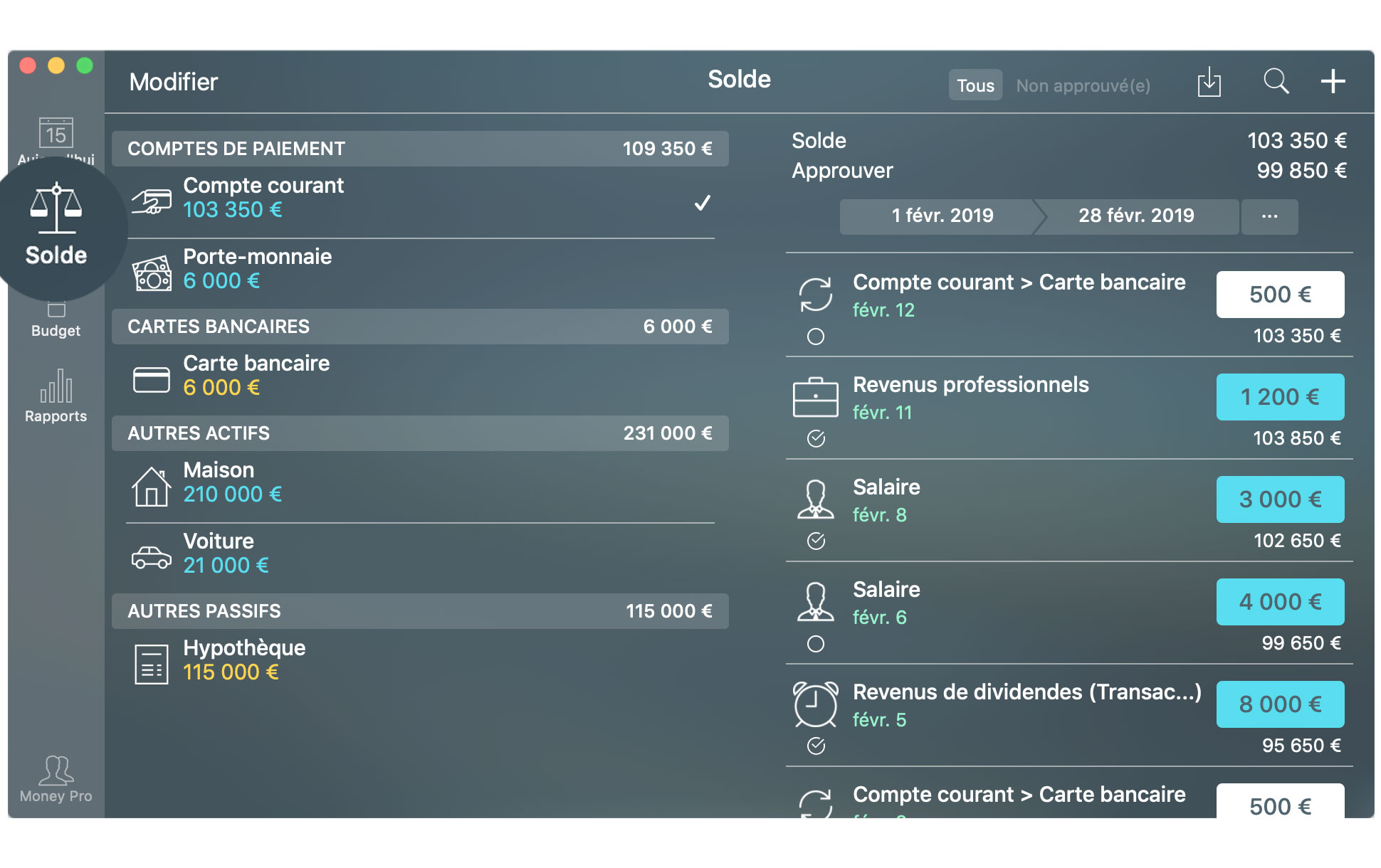
Task: Click the calendar/Aujourd'hui icon
Action: [x=54, y=140]
